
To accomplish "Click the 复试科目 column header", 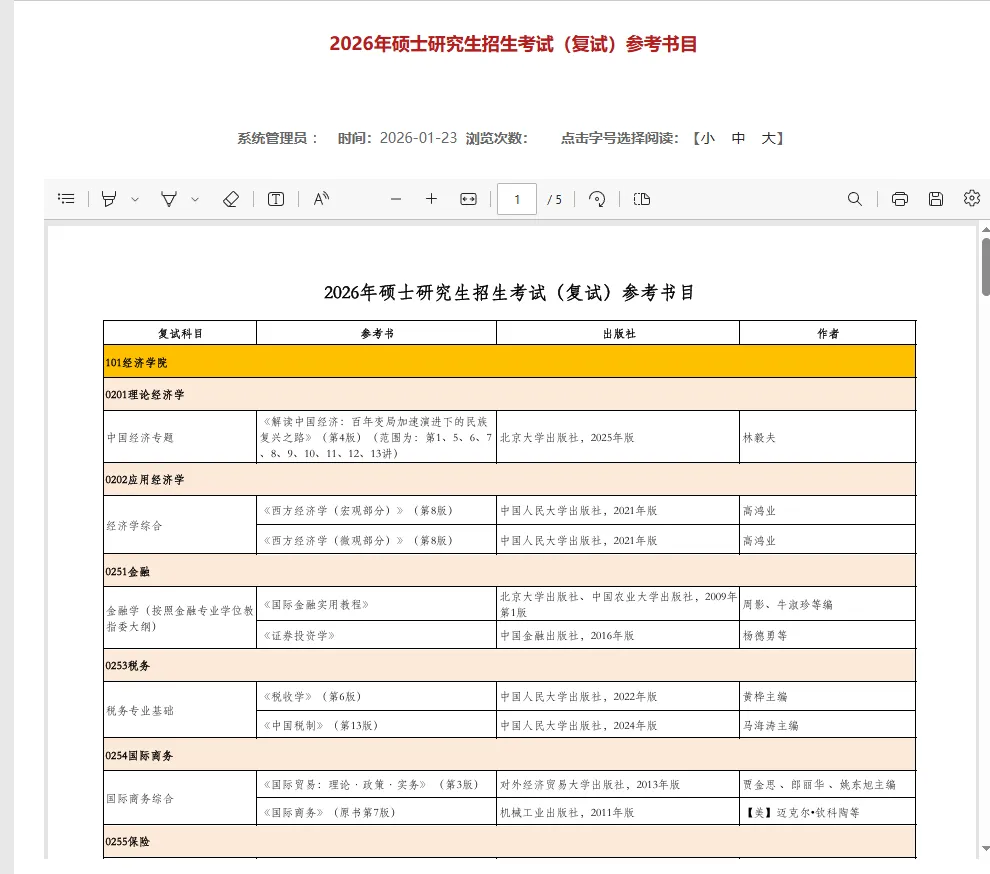I will [x=180, y=333].
